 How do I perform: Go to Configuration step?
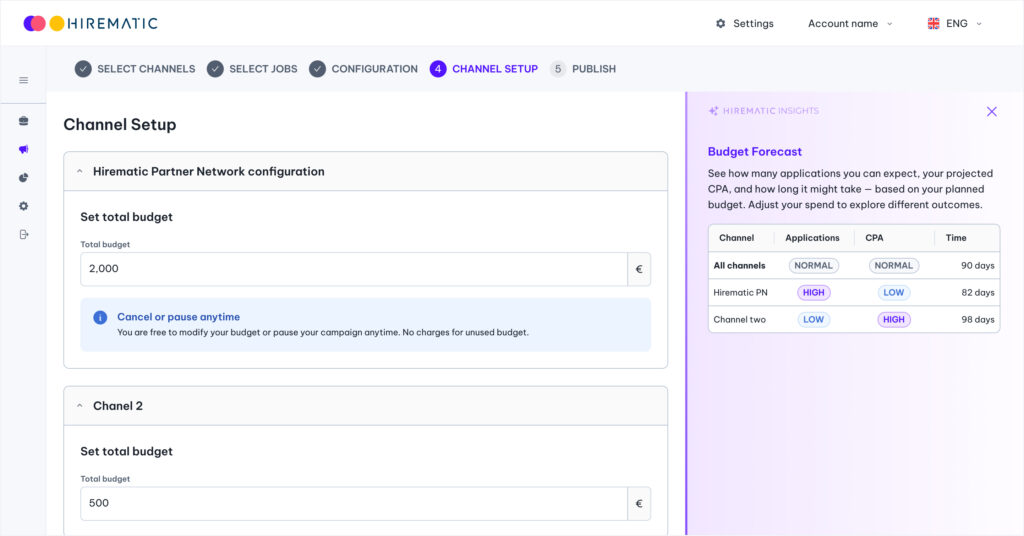(363, 69)
